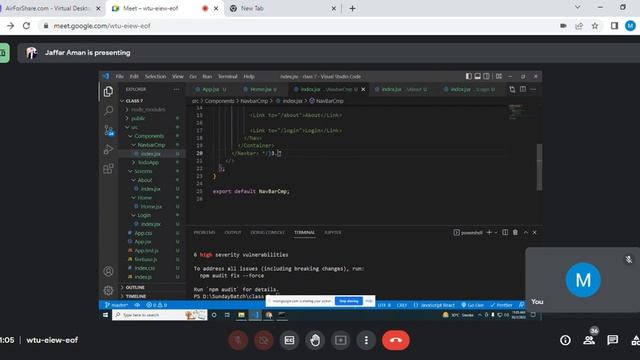
Task: Collapse the NavbarCmp folder
Action: (151, 145)
